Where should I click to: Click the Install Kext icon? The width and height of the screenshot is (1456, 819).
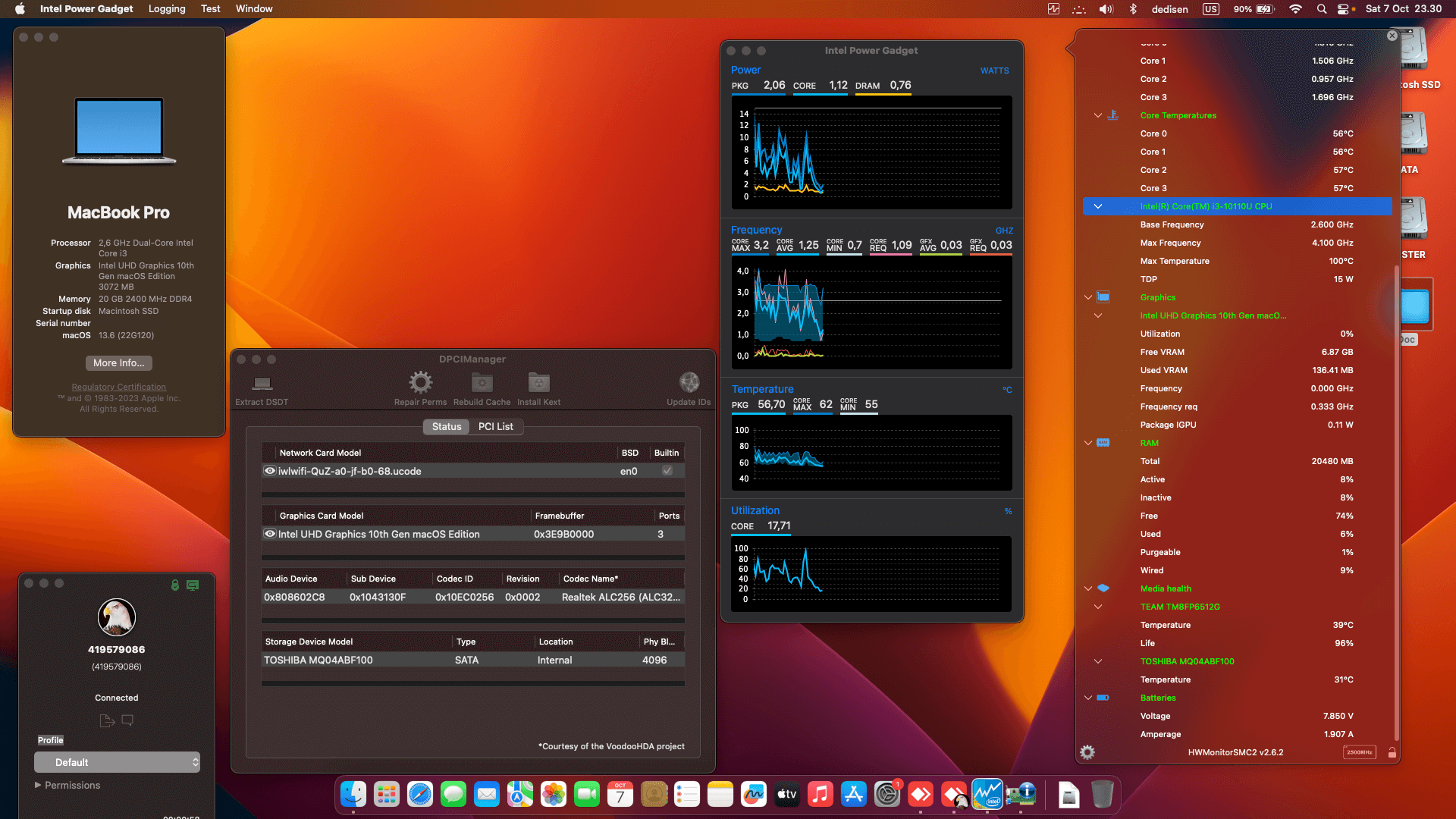538,382
